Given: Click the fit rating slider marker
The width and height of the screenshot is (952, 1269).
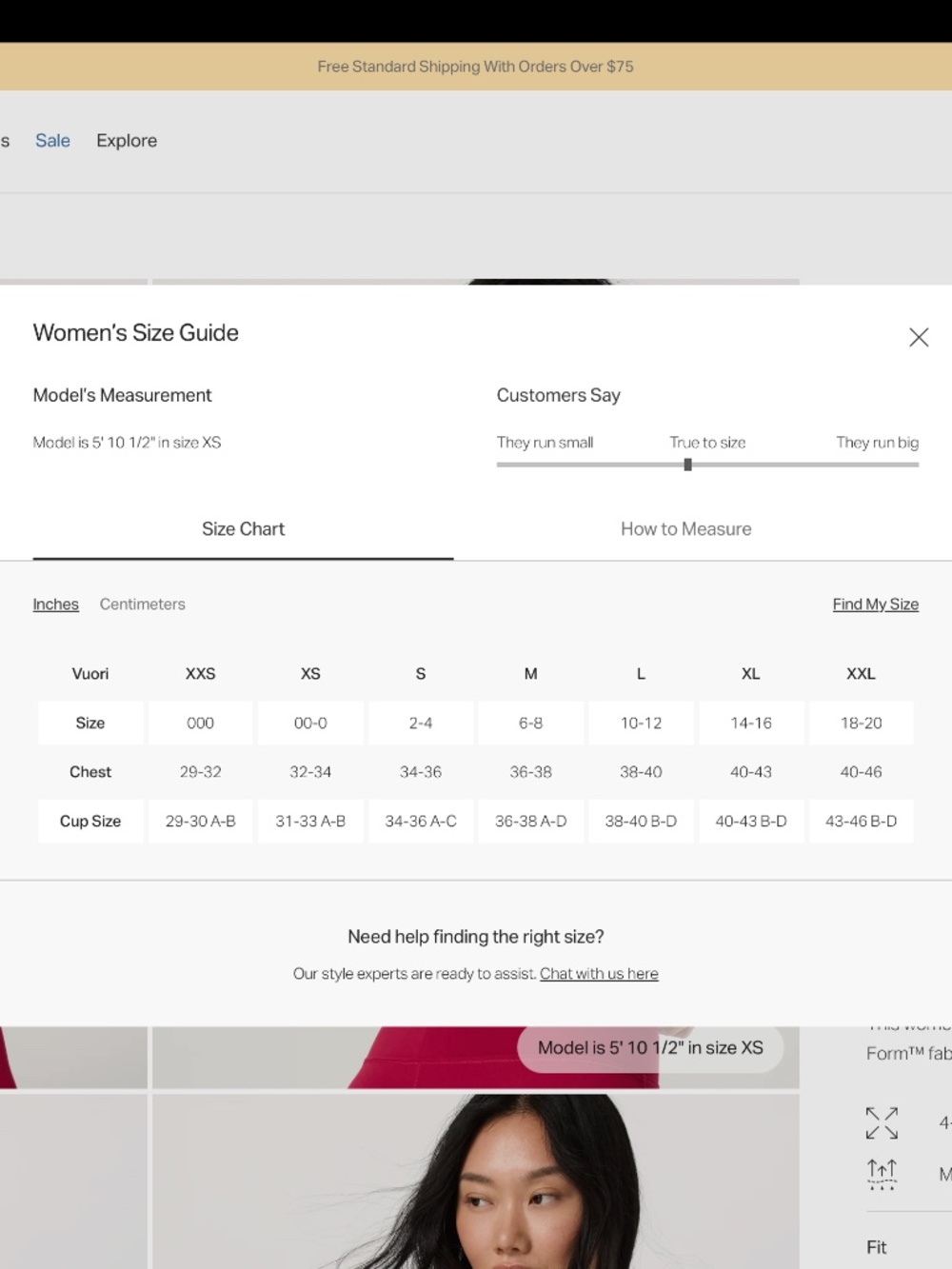Looking at the screenshot, I should 687,465.
